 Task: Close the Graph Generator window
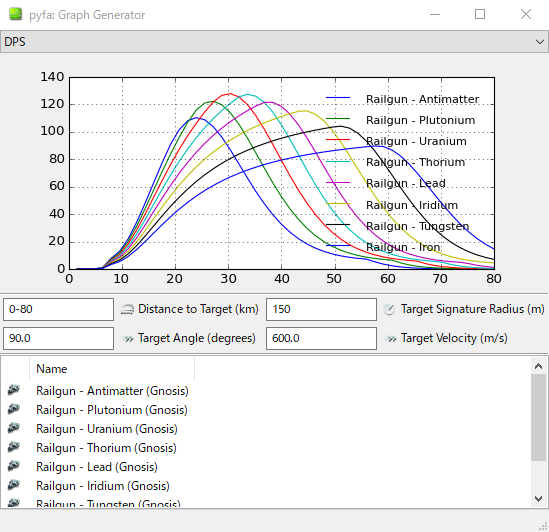click(526, 14)
